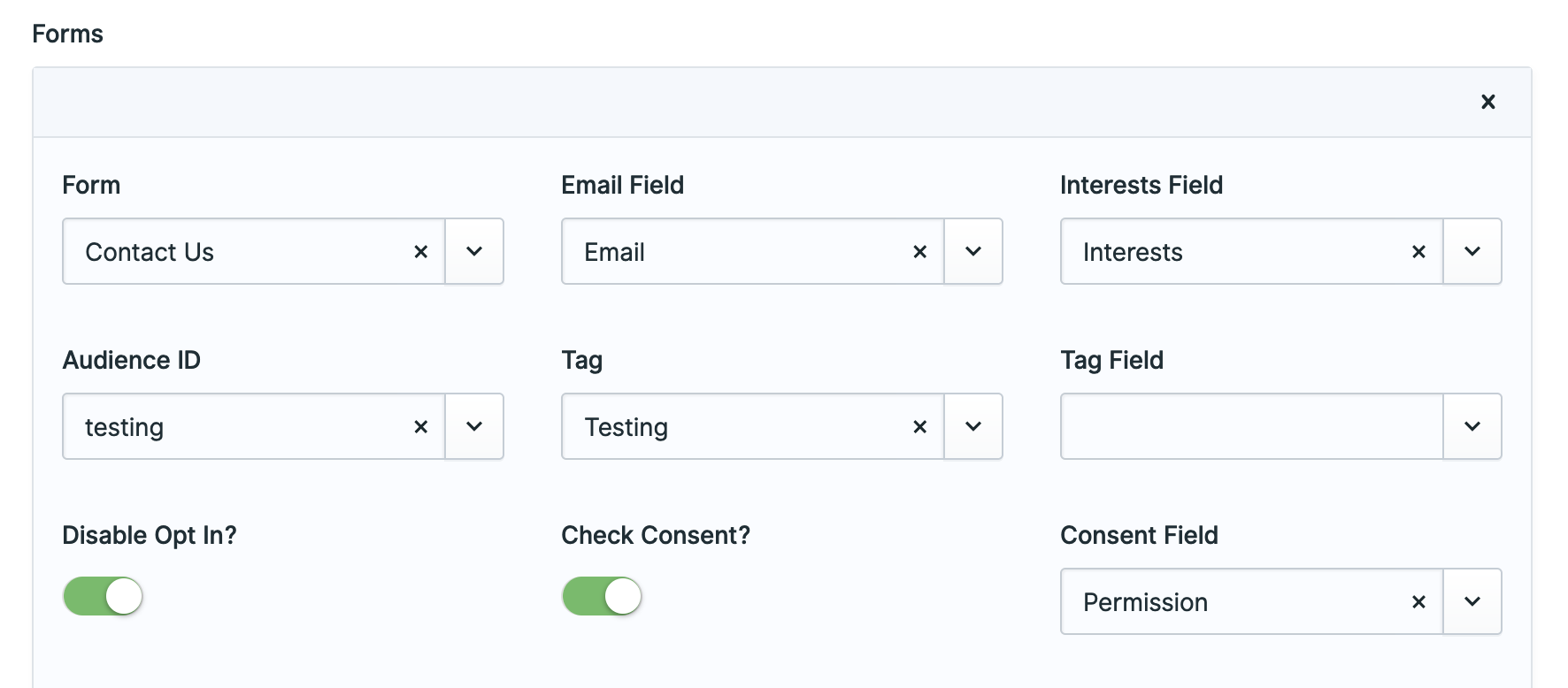Click the Permission consent field value
This screenshot has height=688, width=1568.
pyautogui.click(x=1146, y=602)
